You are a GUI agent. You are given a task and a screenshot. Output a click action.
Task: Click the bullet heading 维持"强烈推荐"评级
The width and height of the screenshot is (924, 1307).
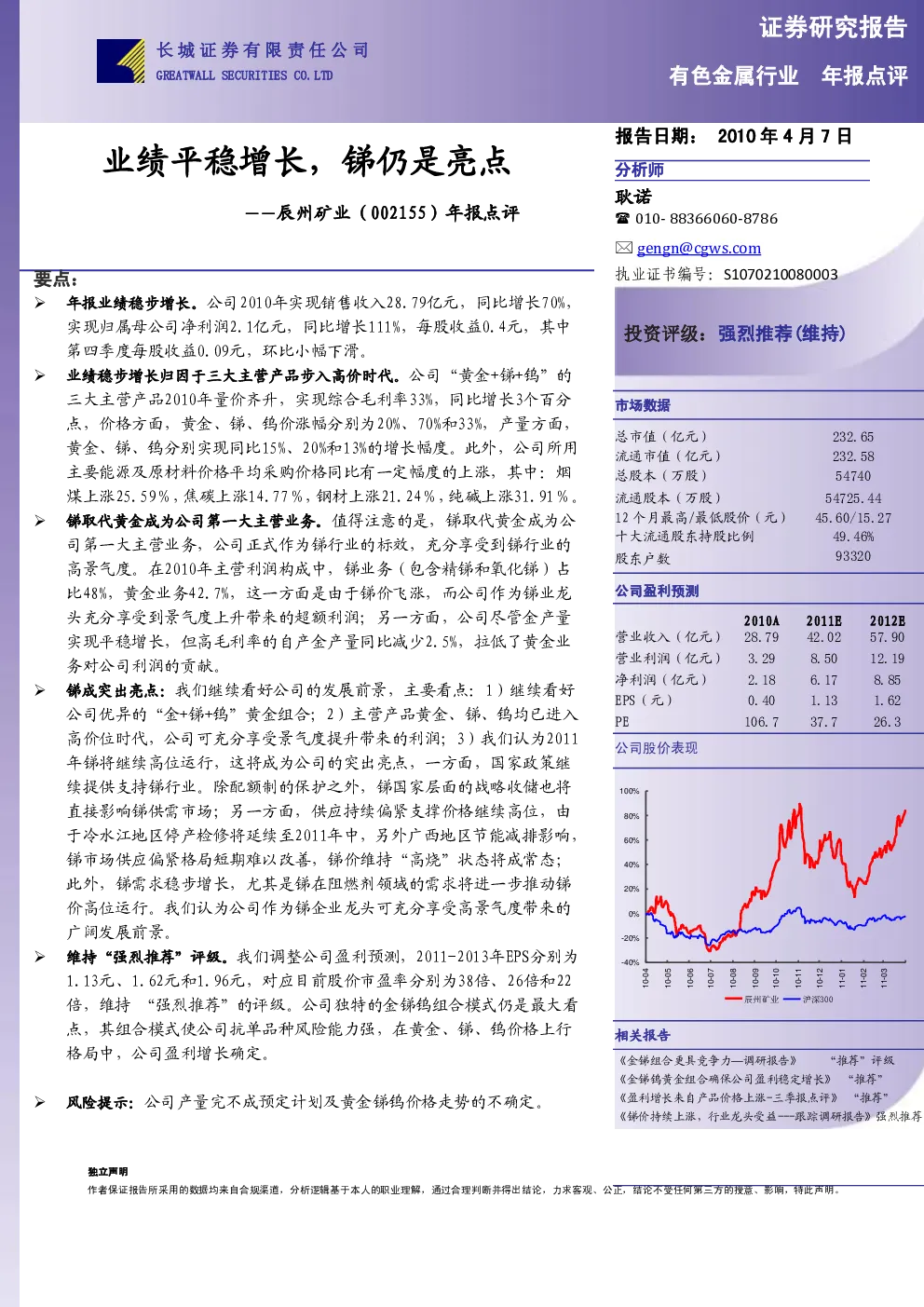[147, 957]
